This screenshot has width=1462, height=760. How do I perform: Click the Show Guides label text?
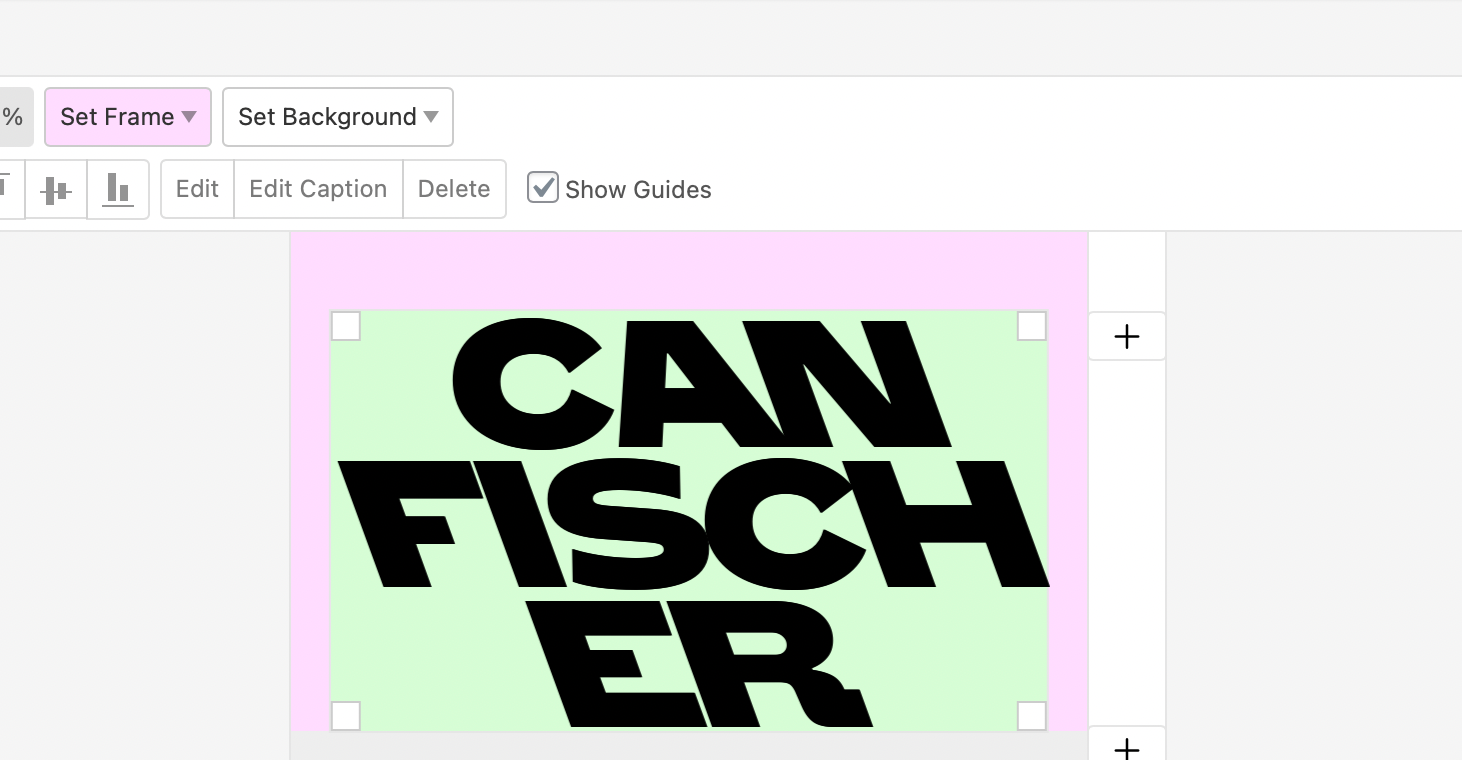coord(638,190)
